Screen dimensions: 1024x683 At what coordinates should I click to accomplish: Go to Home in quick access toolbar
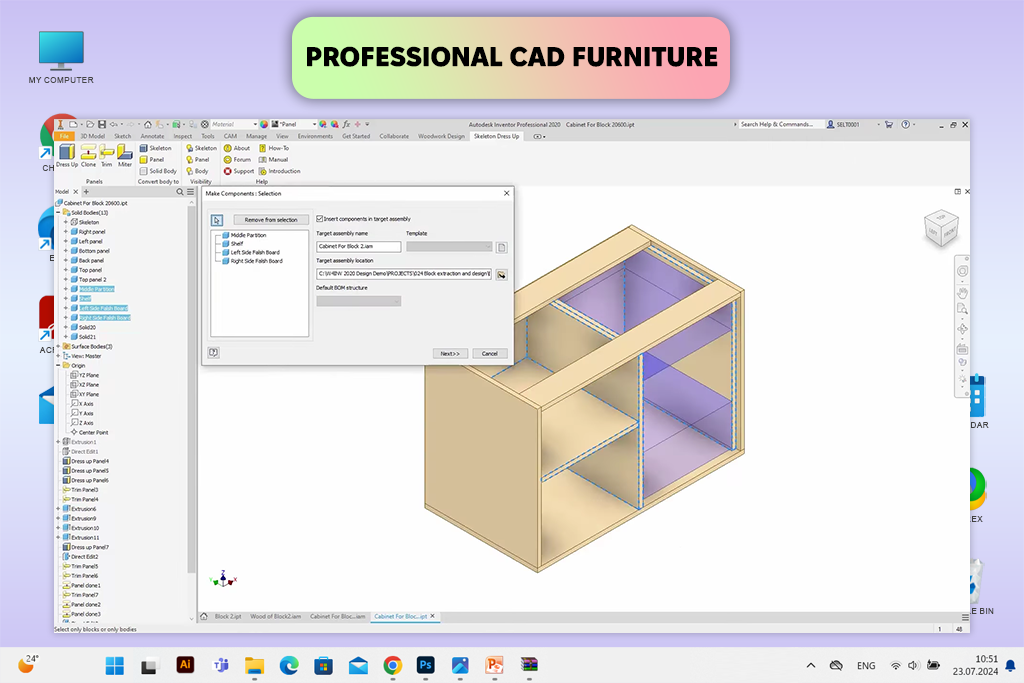[148, 124]
